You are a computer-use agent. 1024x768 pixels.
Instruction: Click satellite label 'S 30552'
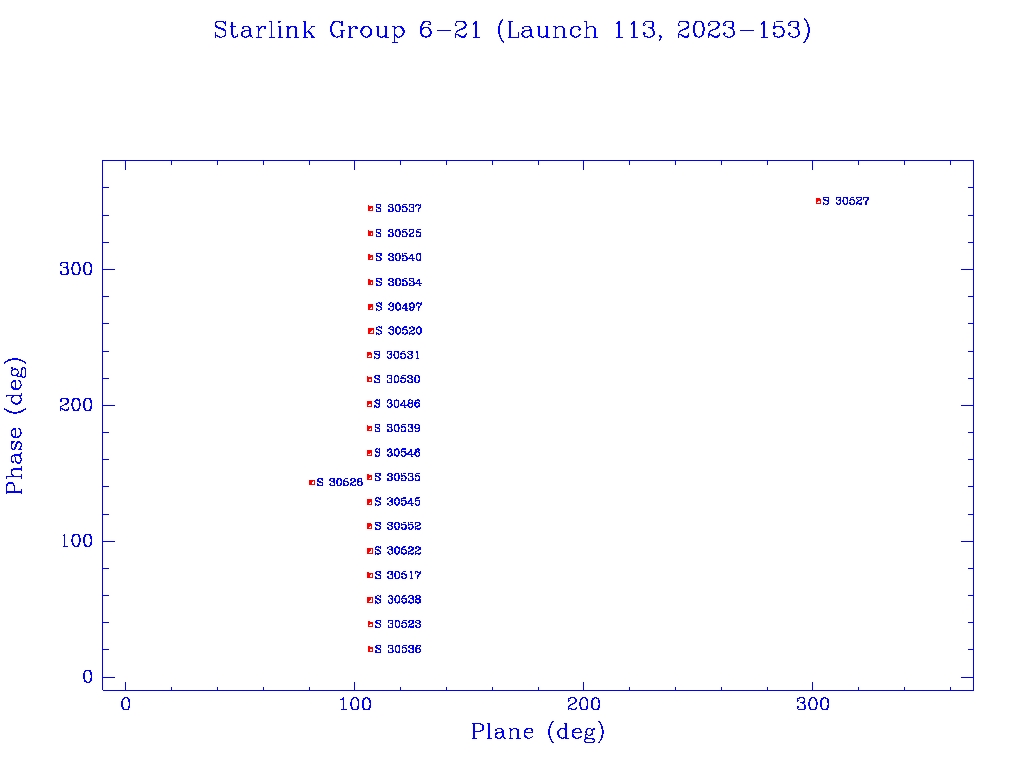pyautogui.click(x=398, y=526)
